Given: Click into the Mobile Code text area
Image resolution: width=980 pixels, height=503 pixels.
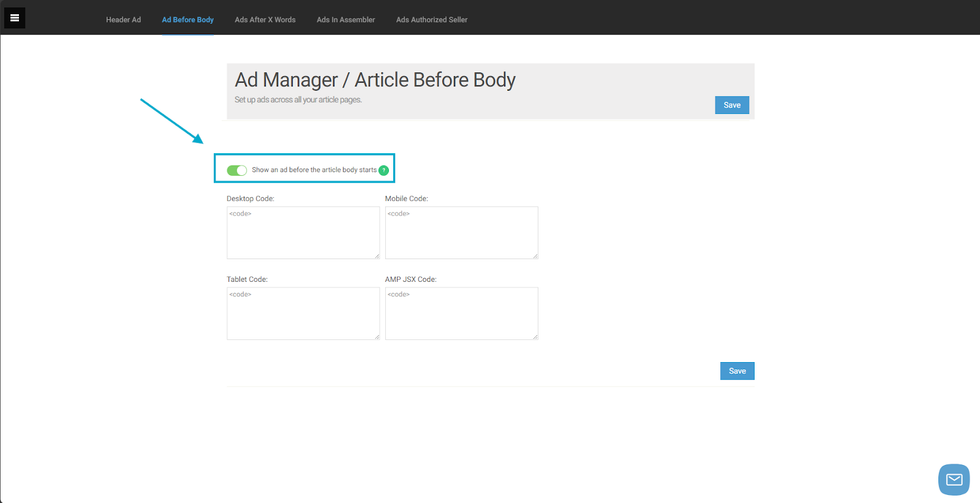Looking at the screenshot, I should pos(461,232).
